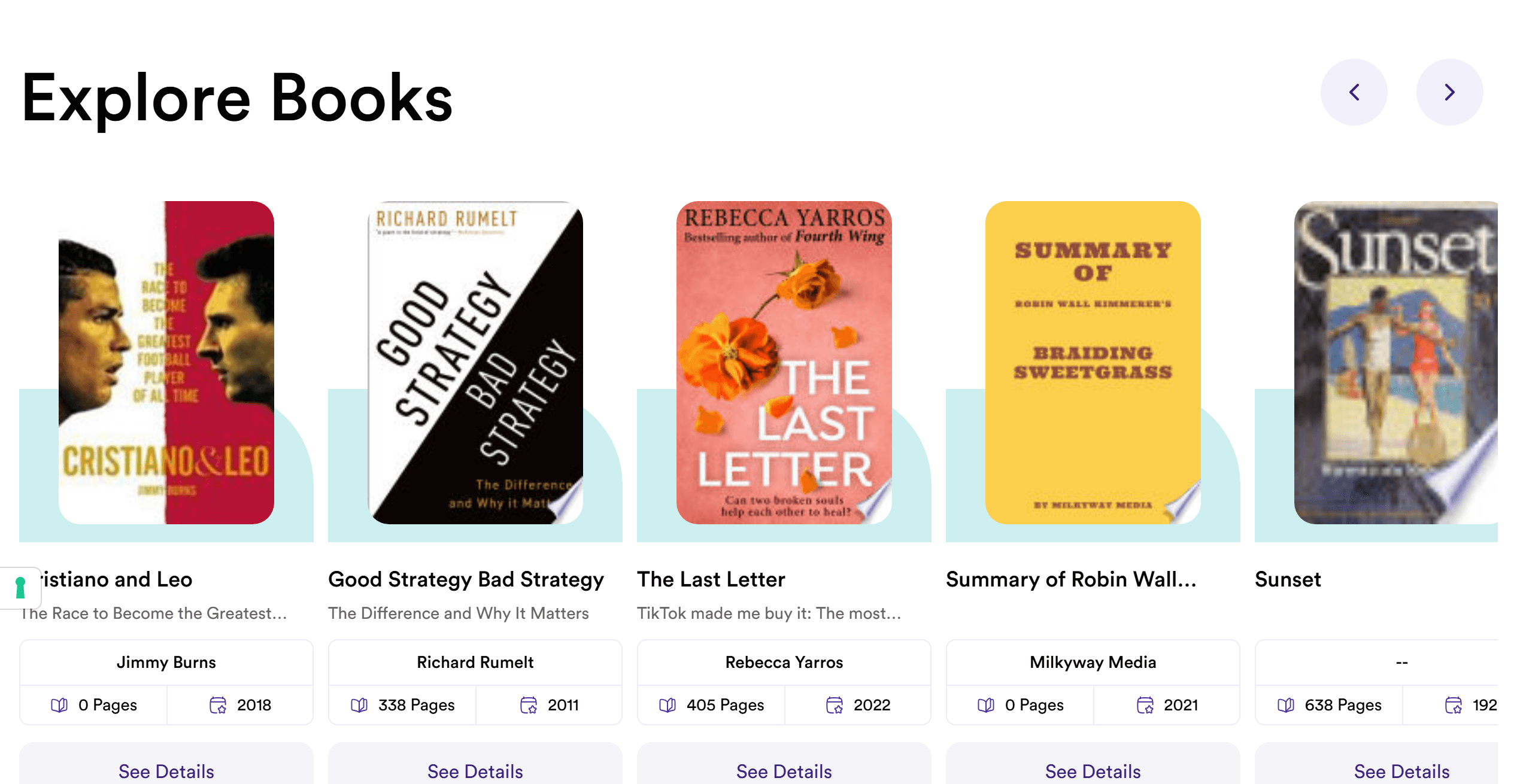Click the Rebecca Yarros author name
The image size is (1517, 784).
[784, 663]
